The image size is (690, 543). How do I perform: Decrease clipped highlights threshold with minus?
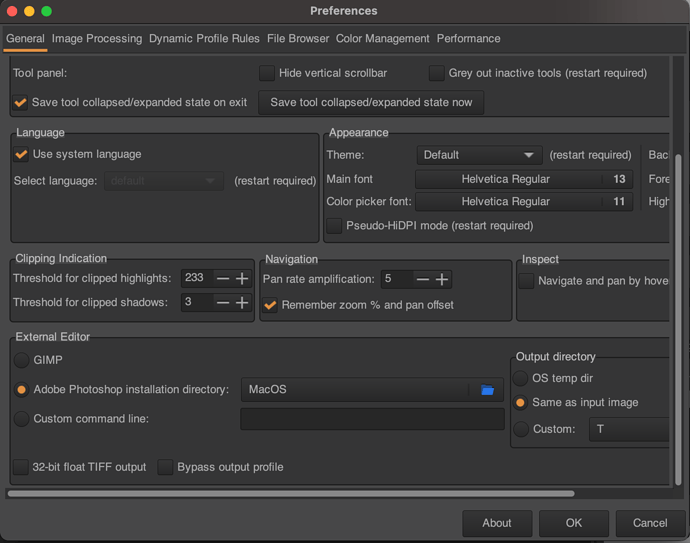[223, 279]
